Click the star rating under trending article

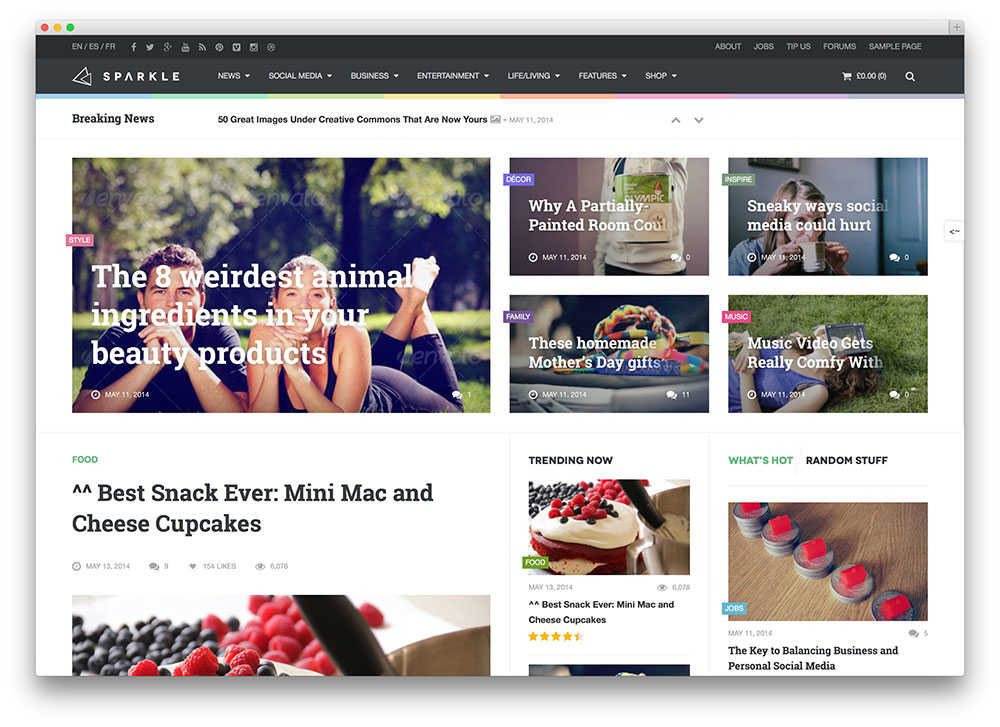(555, 636)
